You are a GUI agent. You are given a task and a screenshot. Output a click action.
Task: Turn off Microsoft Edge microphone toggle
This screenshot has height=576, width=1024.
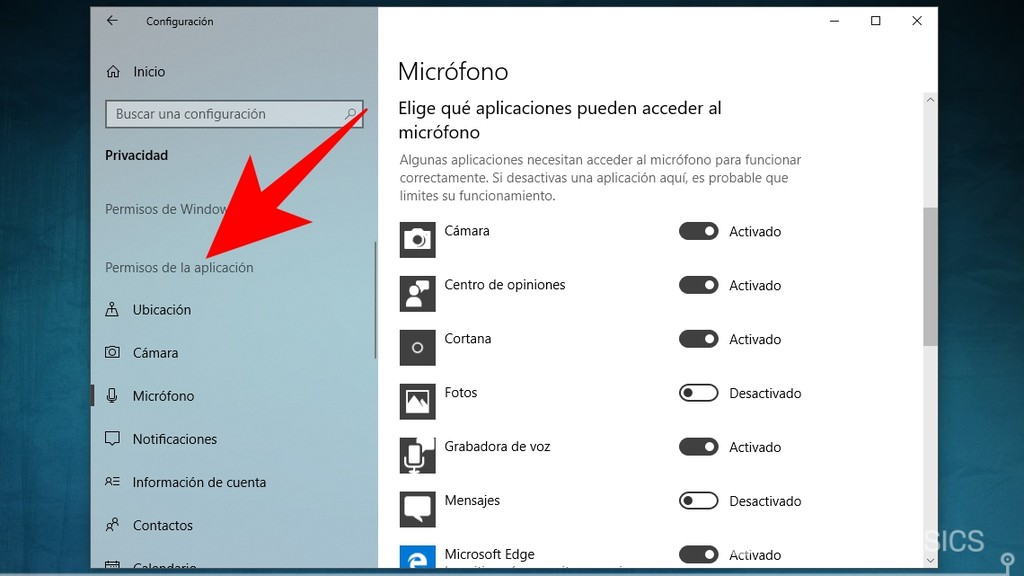pyautogui.click(x=698, y=554)
